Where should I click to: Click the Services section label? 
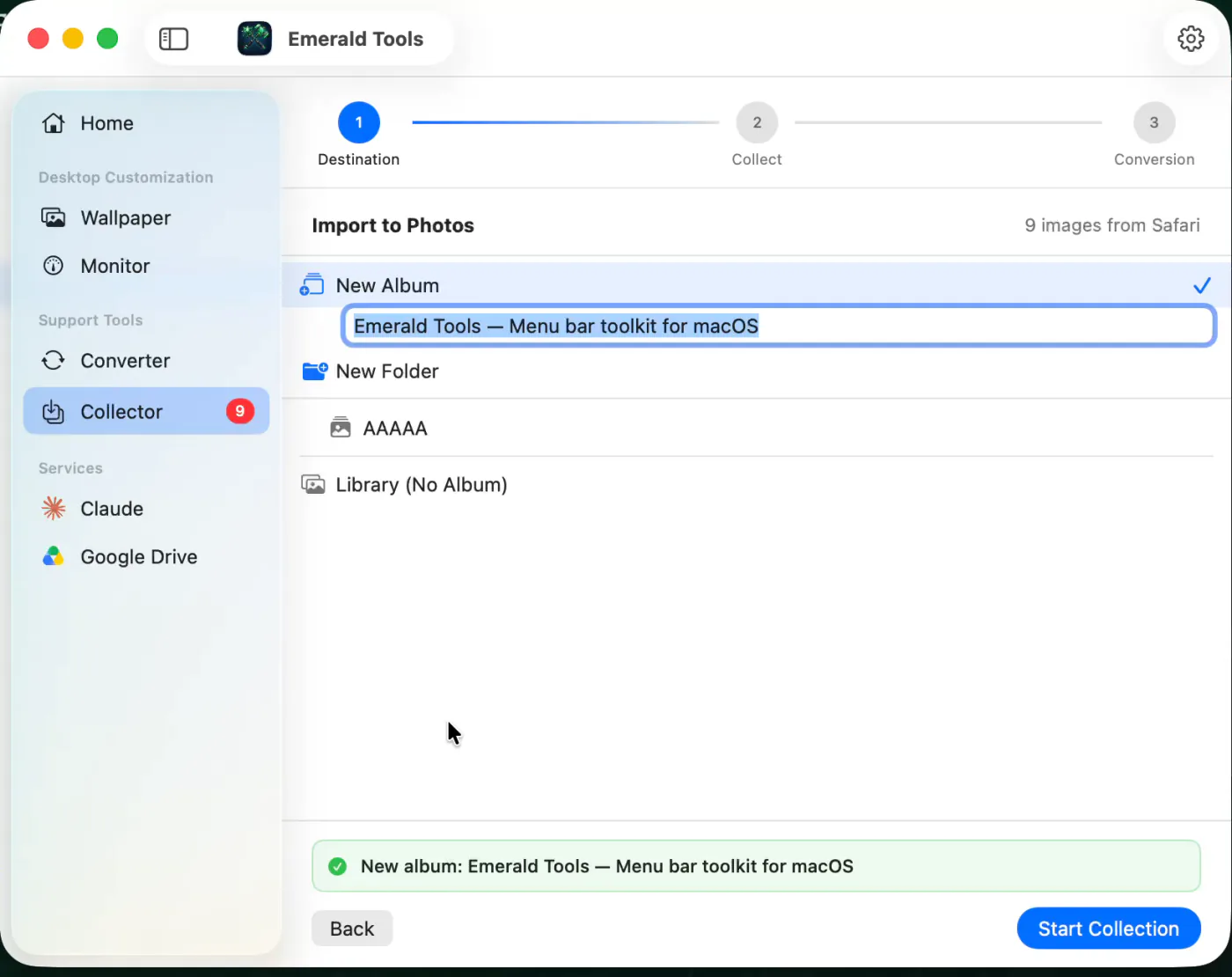coord(70,468)
